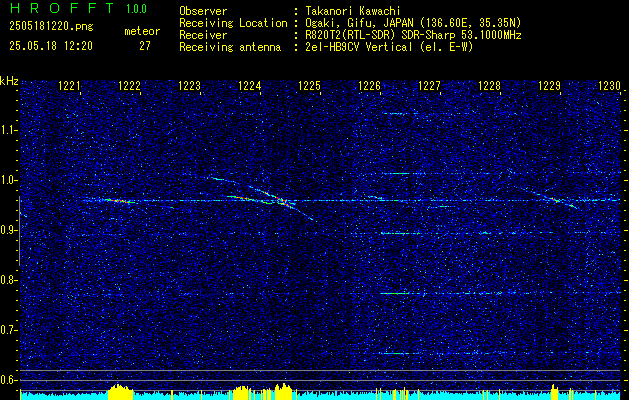
Task: Click the HROFFT program title
Action: 62,8
